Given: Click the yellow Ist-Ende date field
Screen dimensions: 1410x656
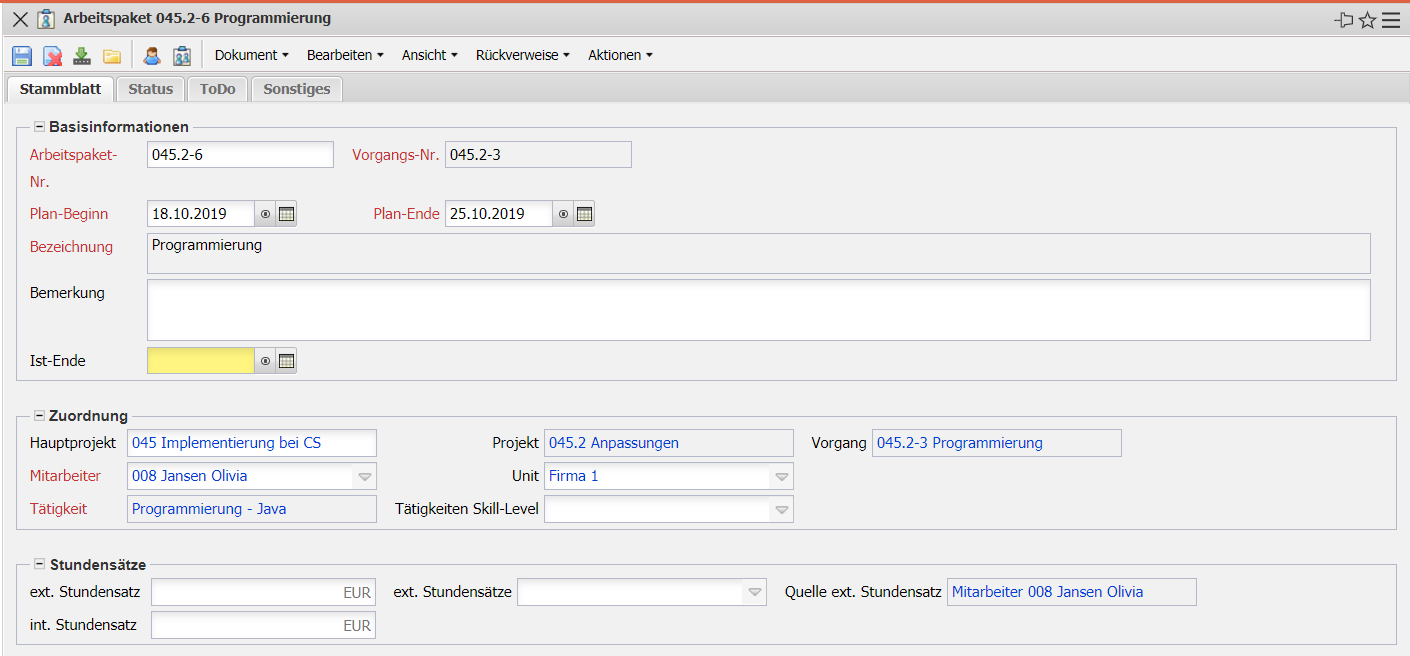Looking at the screenshot, I should 200,361.
